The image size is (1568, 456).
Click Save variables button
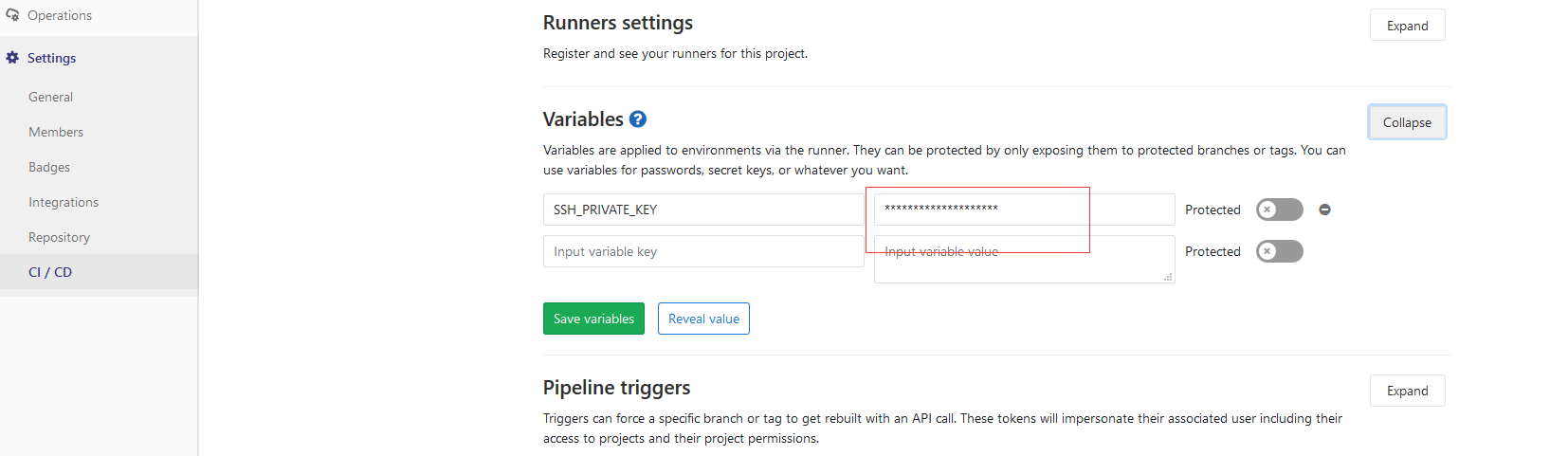pyautogui.click(x=593, y=319)
